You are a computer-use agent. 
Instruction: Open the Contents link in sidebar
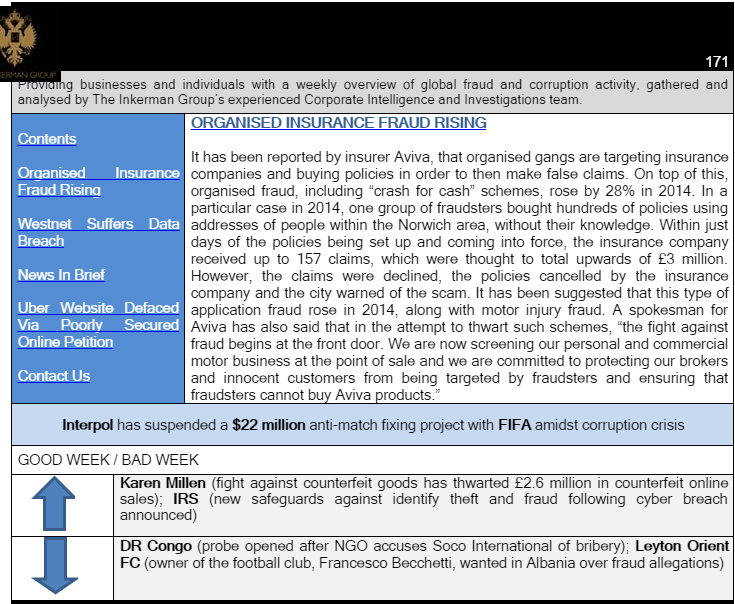tap(47, 139)
